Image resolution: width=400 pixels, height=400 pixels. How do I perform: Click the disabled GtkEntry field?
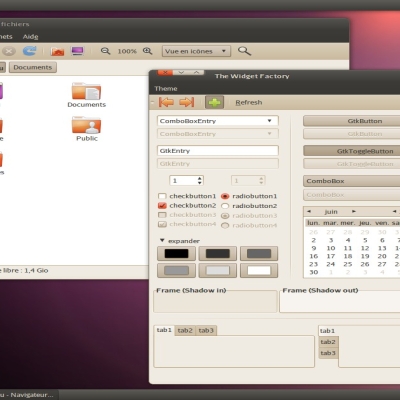coord(218,164)
